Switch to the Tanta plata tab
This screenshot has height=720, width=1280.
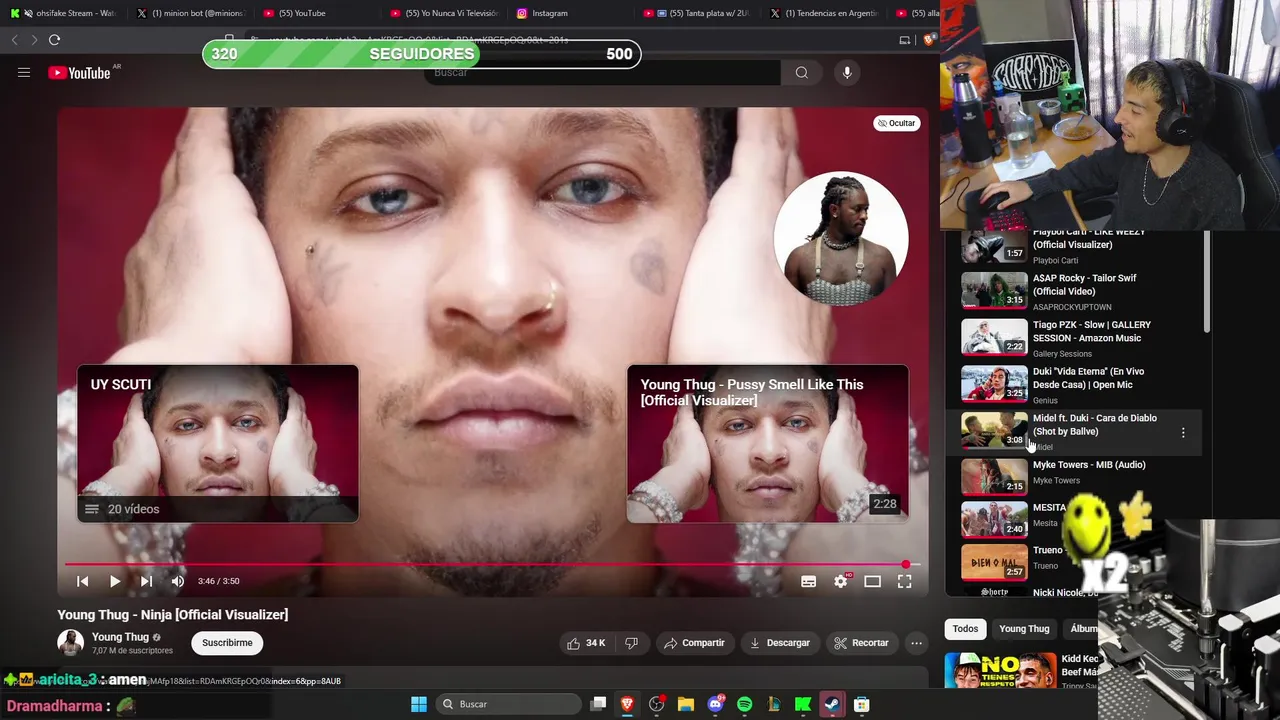(698, 13)
